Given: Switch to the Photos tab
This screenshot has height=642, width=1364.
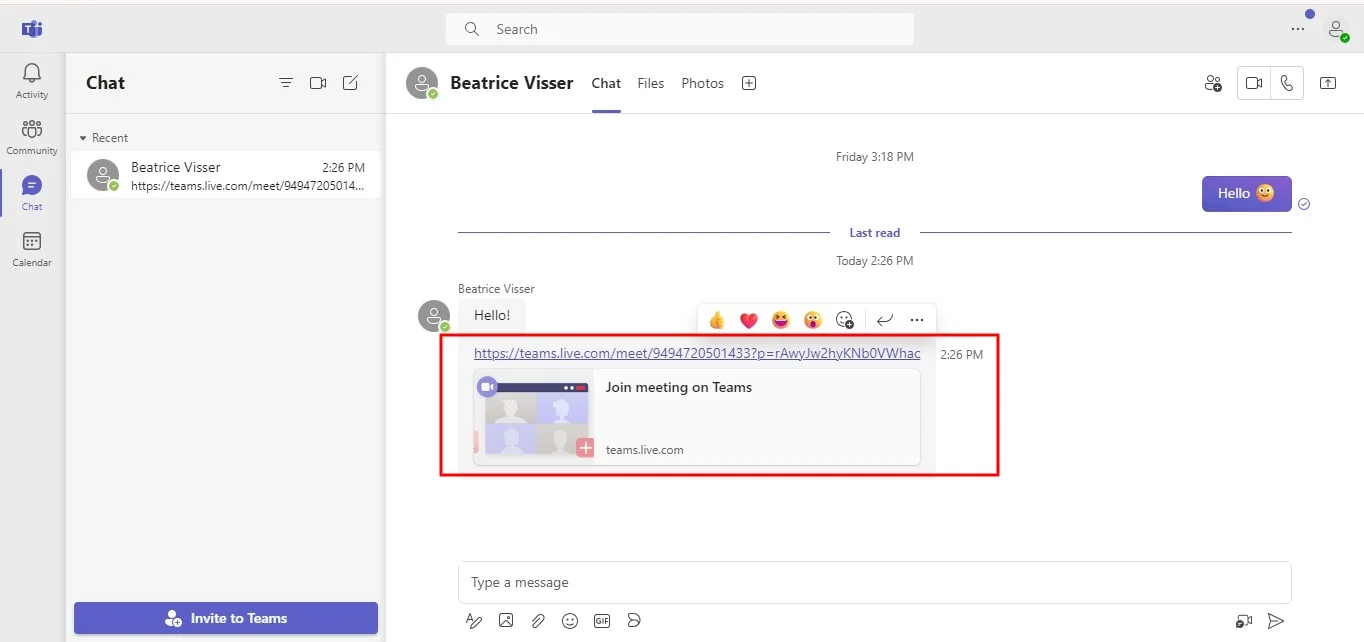Looking at the screenshot, I should point(702,83).
